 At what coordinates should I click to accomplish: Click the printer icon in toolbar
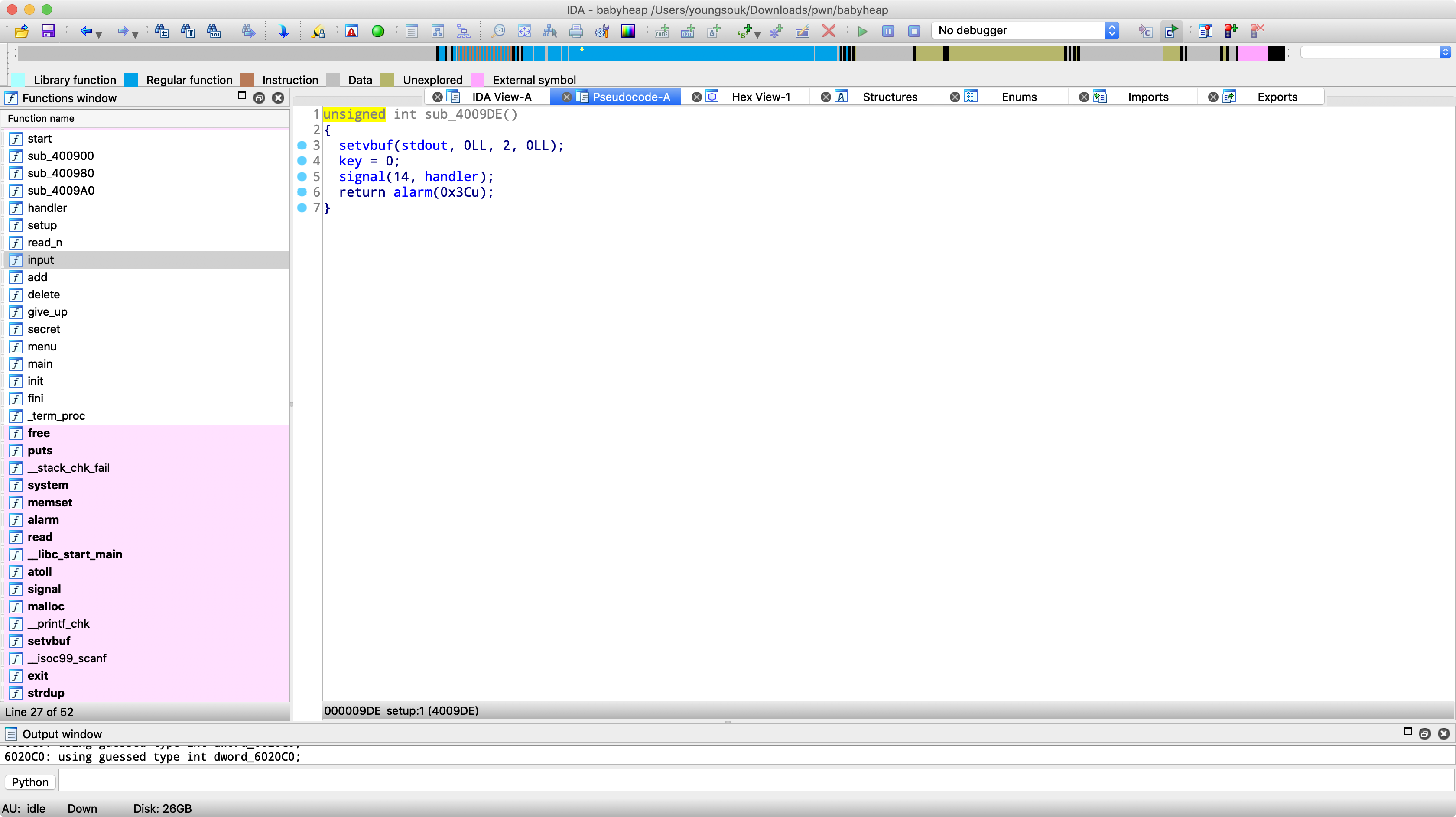[576, 31]
